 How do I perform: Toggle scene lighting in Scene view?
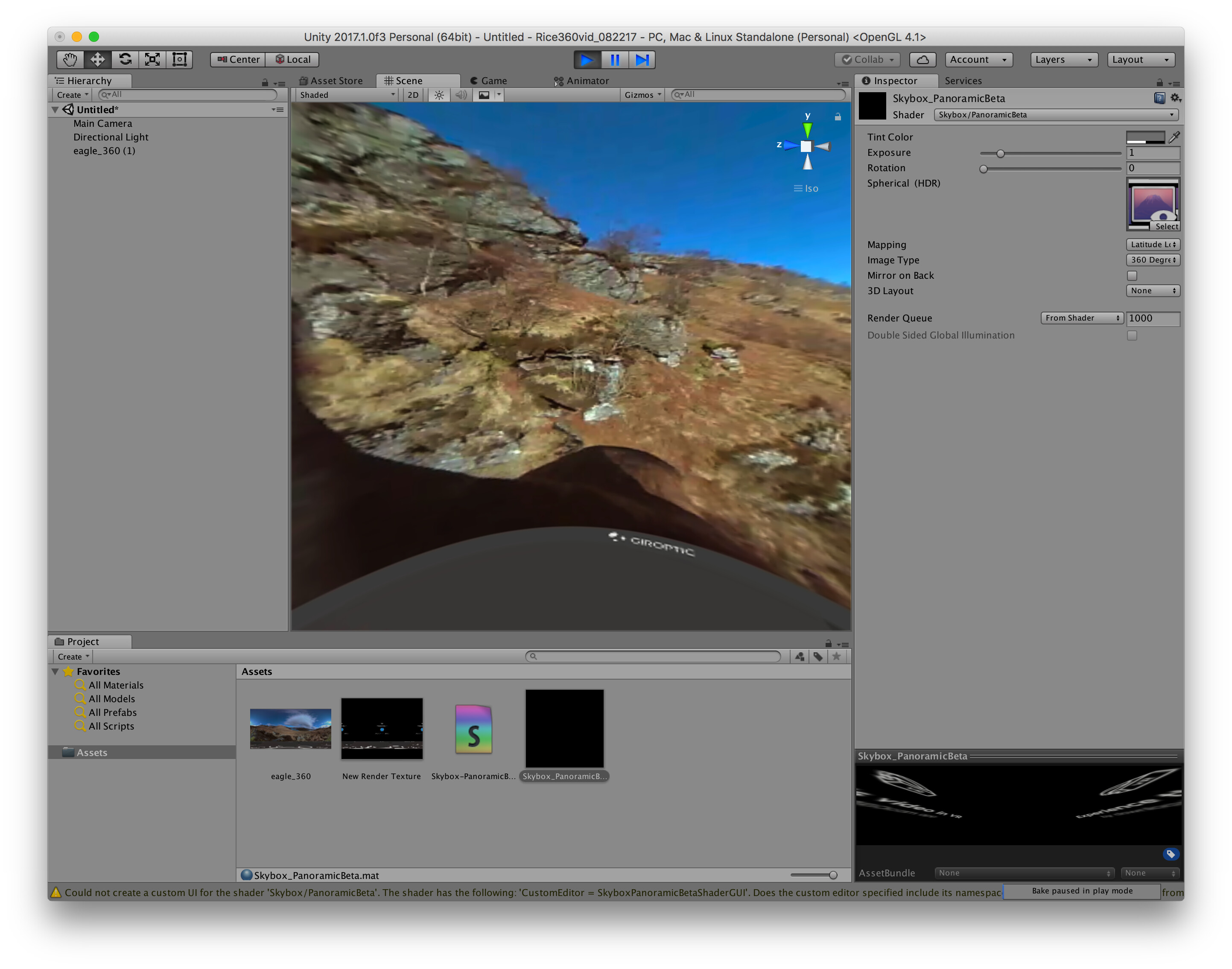pyautogui.click(x=438, y=95)
